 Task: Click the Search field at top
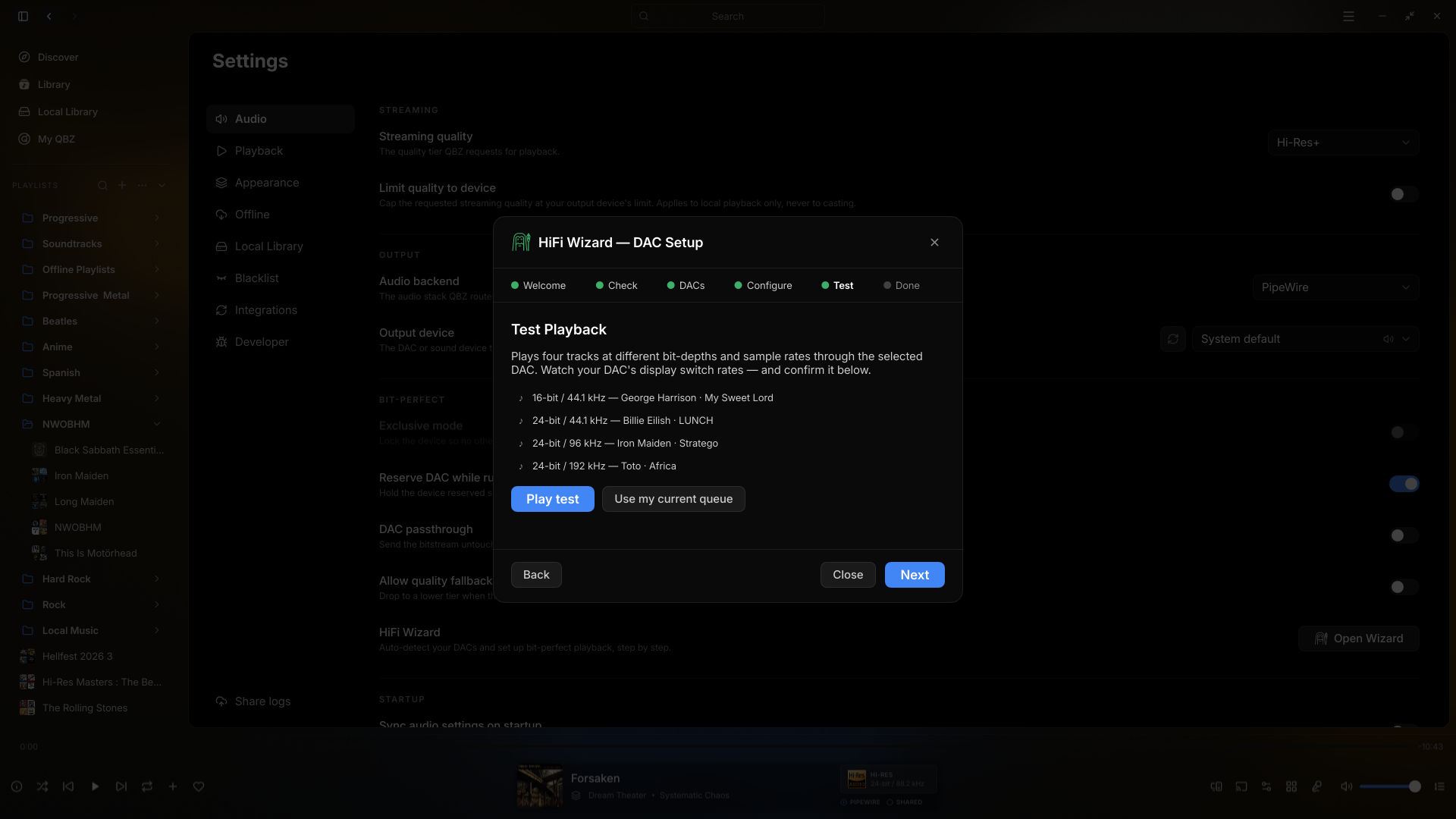pos(727,16)
